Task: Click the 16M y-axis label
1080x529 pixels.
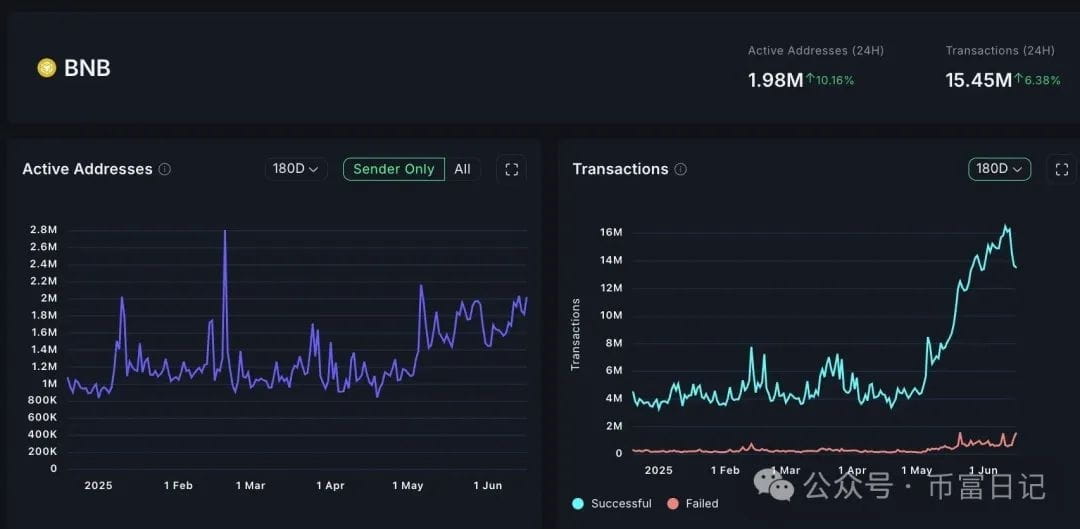Action: coord(612,232)
